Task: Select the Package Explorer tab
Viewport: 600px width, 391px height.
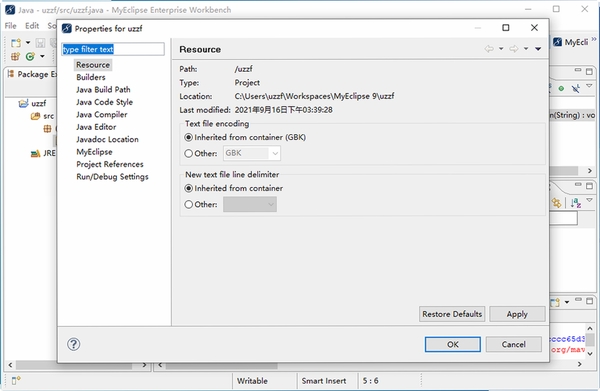Action: coord(32,74)
